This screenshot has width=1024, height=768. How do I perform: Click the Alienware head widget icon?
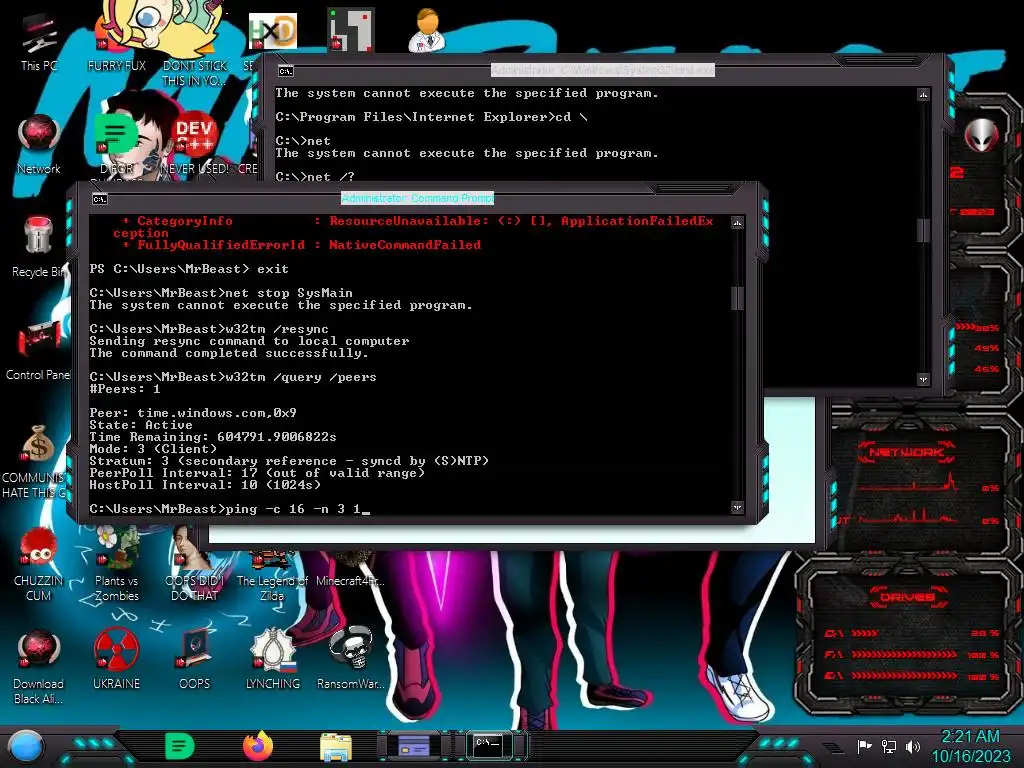tap(981, 136)
